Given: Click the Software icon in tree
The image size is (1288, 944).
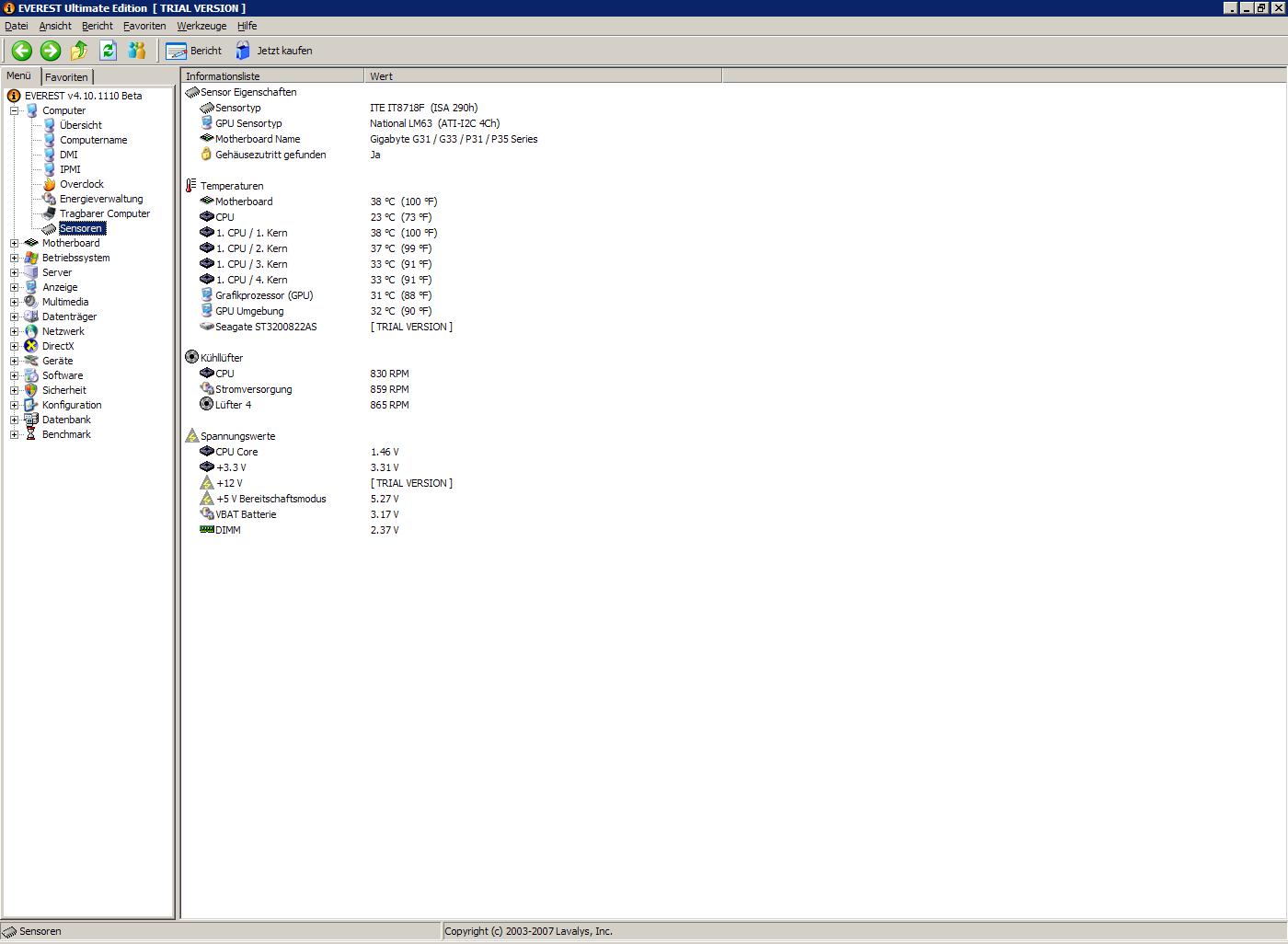Looking at the screenshot, I should [31, 375].
